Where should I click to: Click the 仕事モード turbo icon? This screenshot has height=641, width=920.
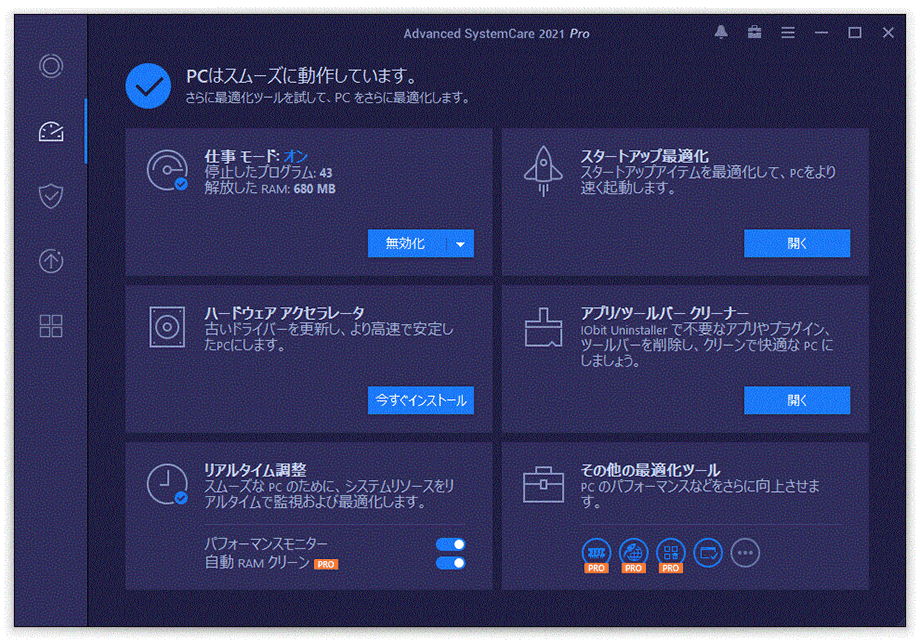[168, 171]
